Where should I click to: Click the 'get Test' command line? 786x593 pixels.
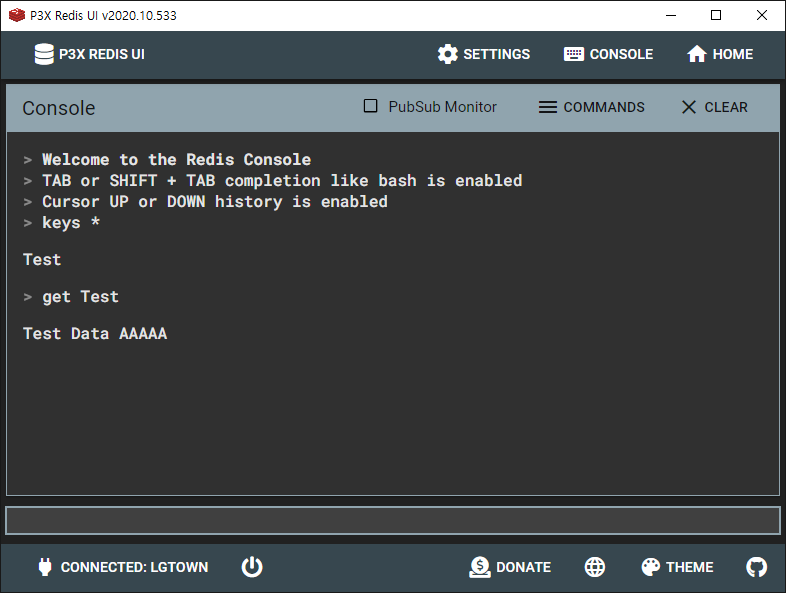click(80, 297)
